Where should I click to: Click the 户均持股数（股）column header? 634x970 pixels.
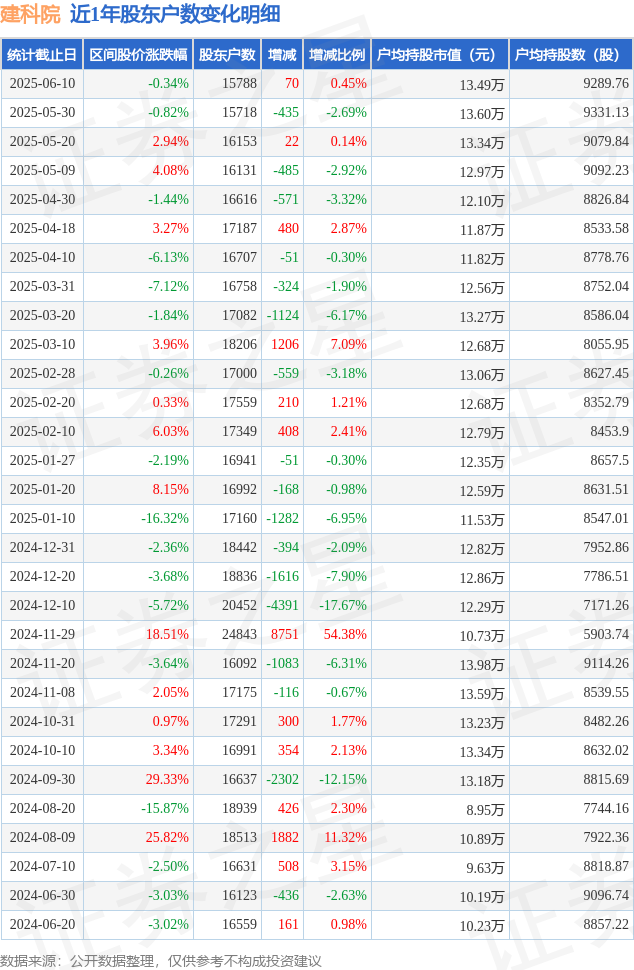pos(571,54)
